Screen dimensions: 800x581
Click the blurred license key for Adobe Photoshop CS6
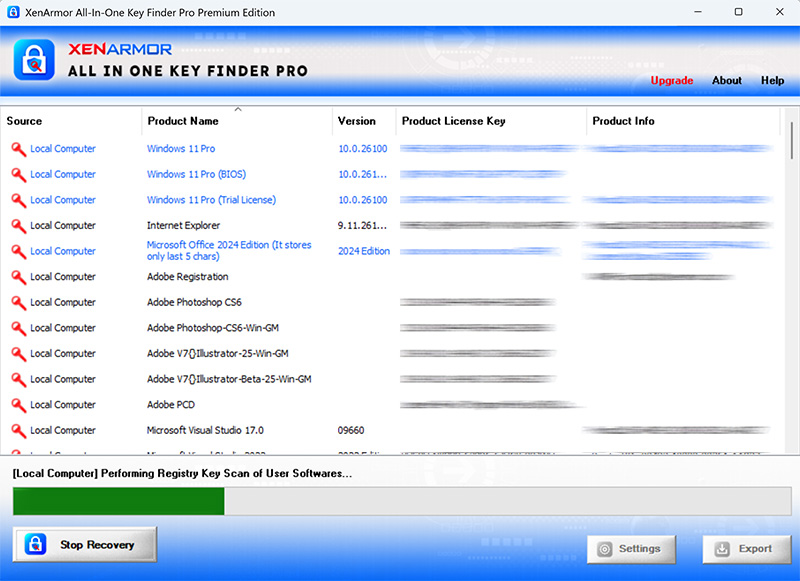click(x=478, y=302)
